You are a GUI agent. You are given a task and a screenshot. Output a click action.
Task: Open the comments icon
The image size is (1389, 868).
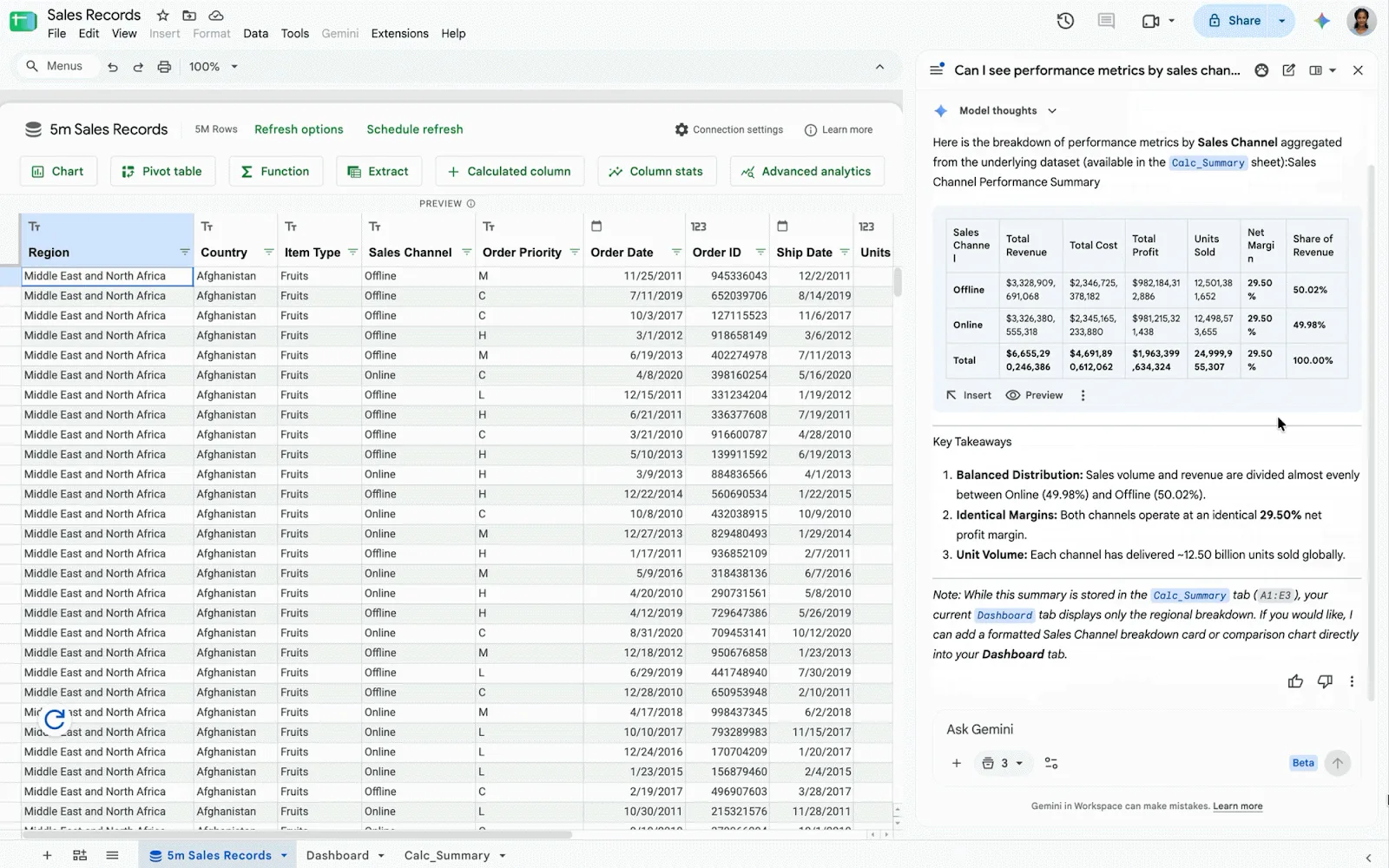click(1106, 21)
